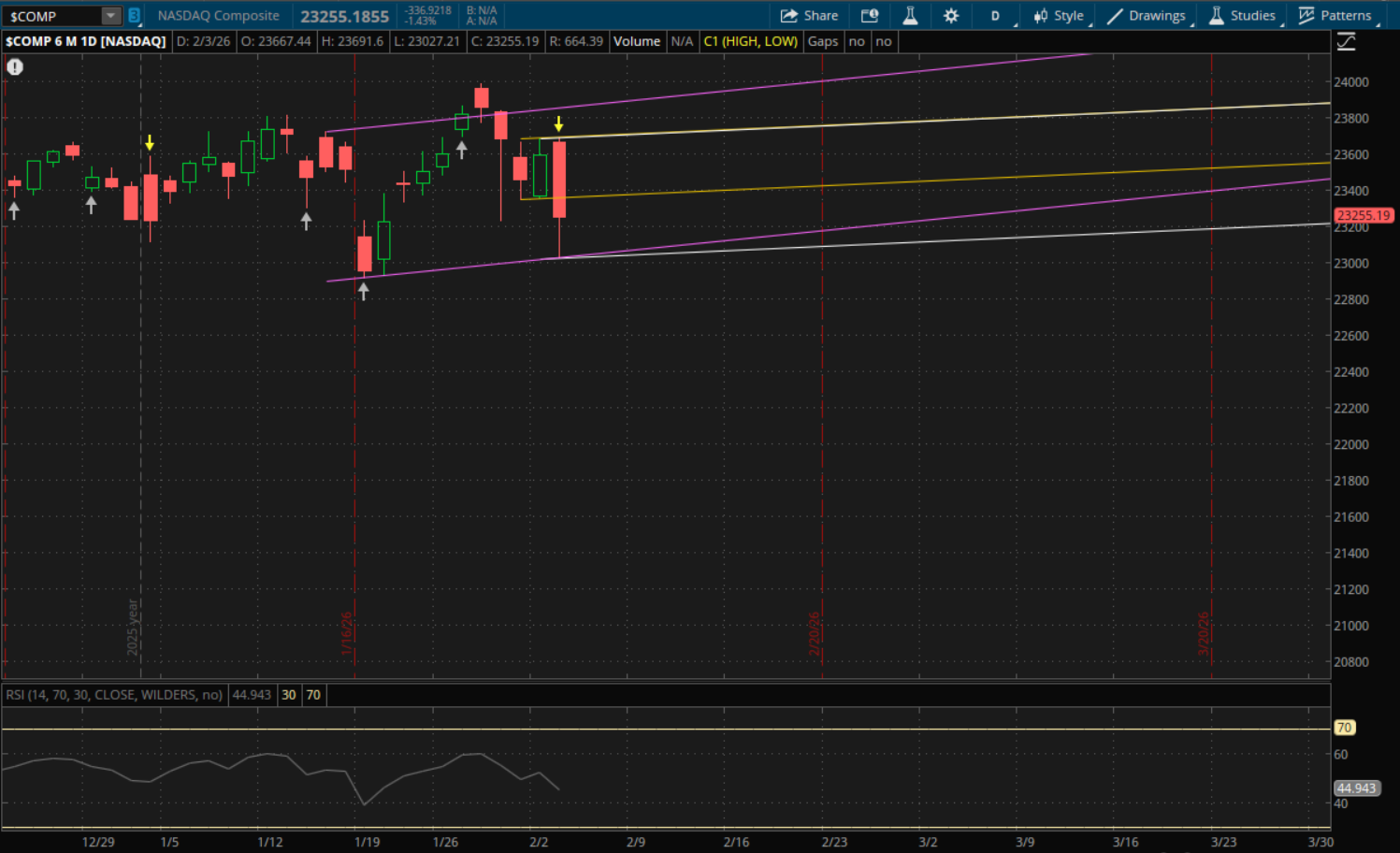Open chart settings gear icon
1400x853 pixels.
pos(951,16)
